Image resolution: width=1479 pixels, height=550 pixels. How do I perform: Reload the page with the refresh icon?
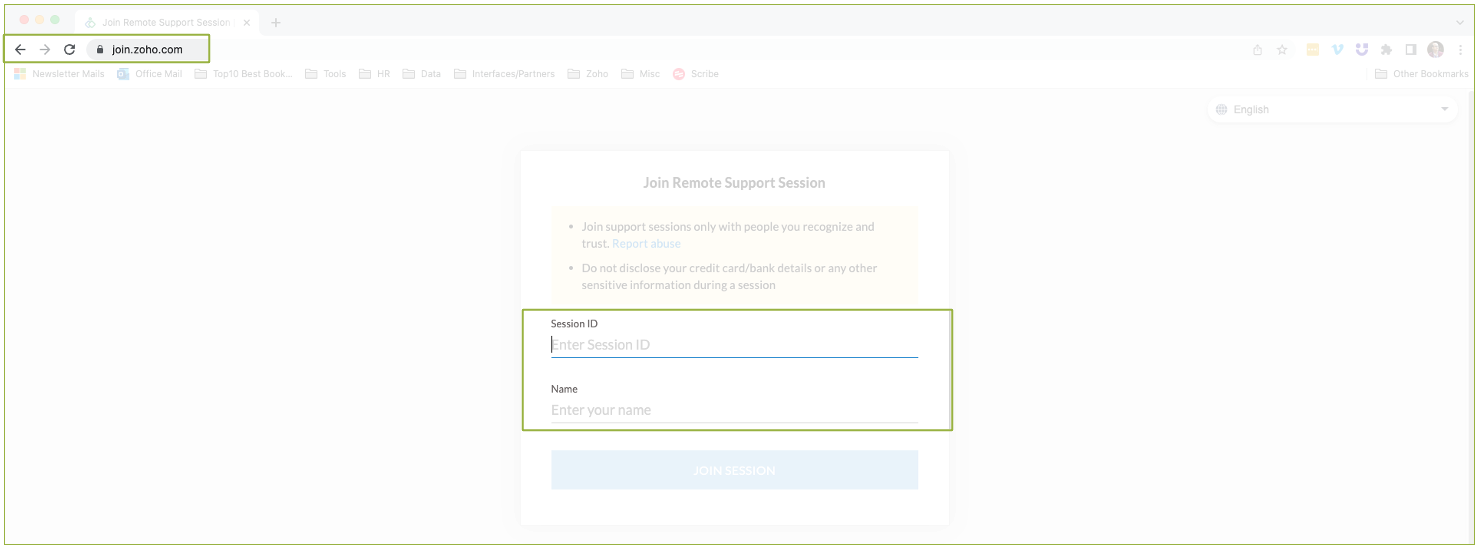pyautogui.click(x=69, y=49)
